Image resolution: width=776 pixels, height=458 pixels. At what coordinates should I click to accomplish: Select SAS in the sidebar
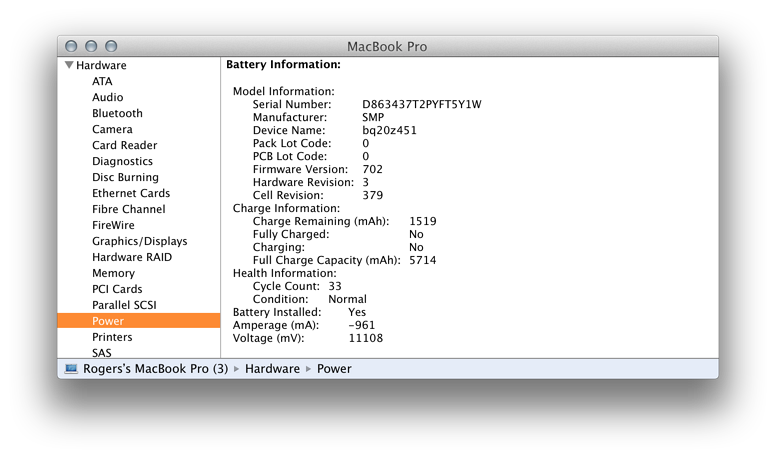[102, 353]
